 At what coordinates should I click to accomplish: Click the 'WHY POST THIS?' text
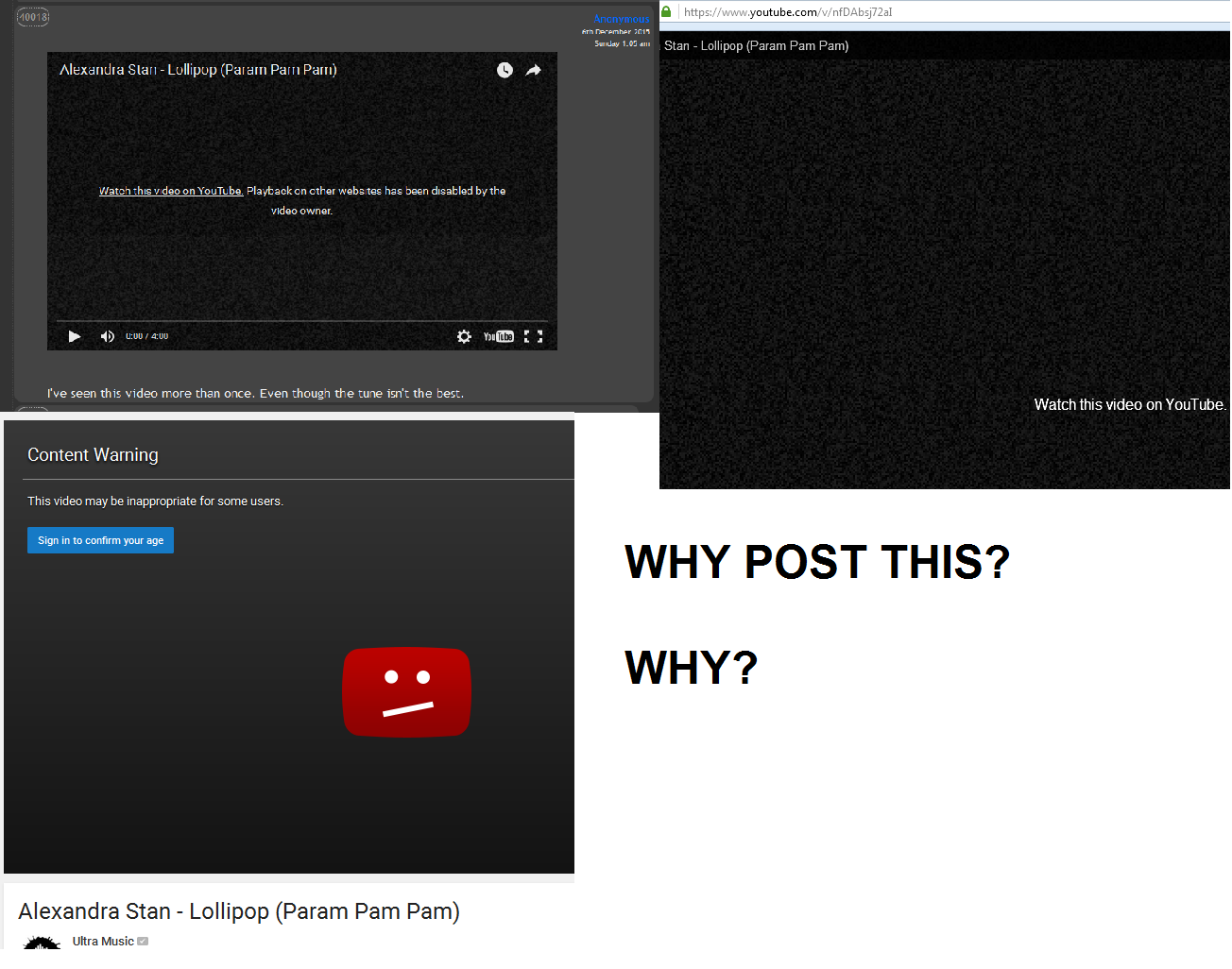tap(817, 562)
